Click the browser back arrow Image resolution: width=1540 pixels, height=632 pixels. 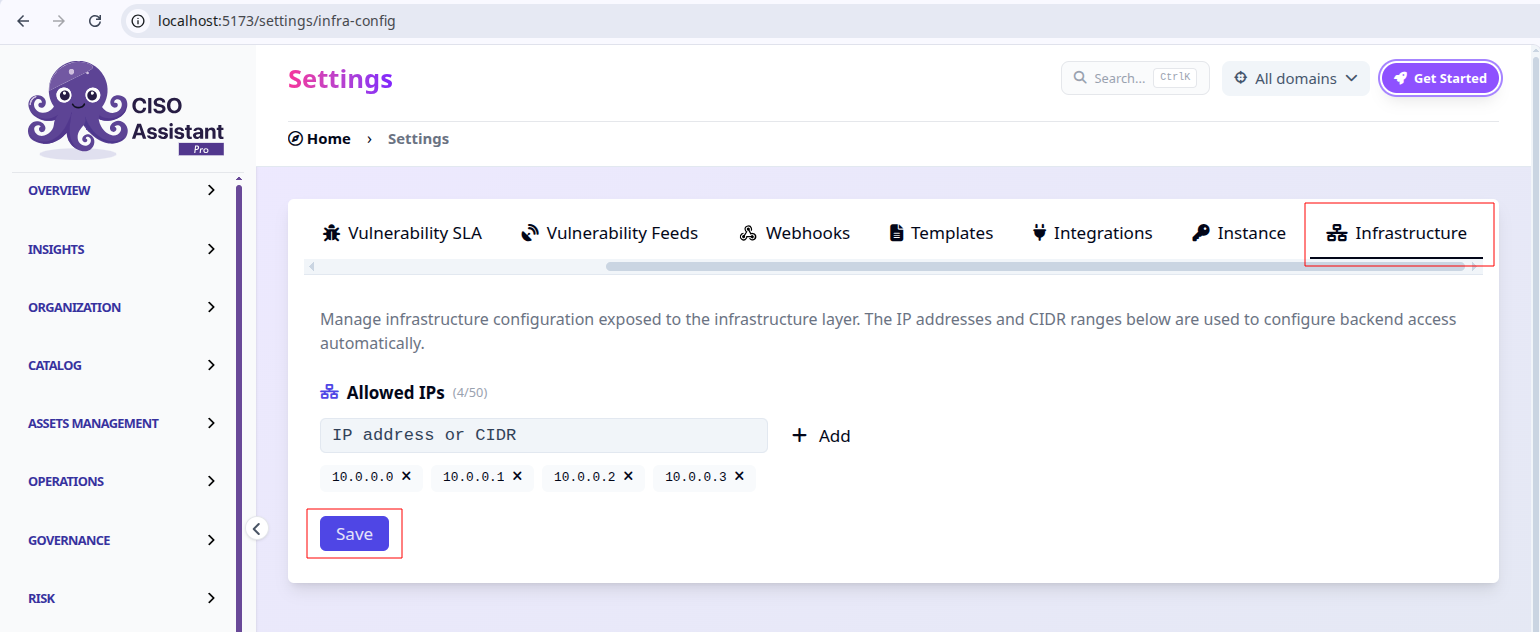point(23,21)
